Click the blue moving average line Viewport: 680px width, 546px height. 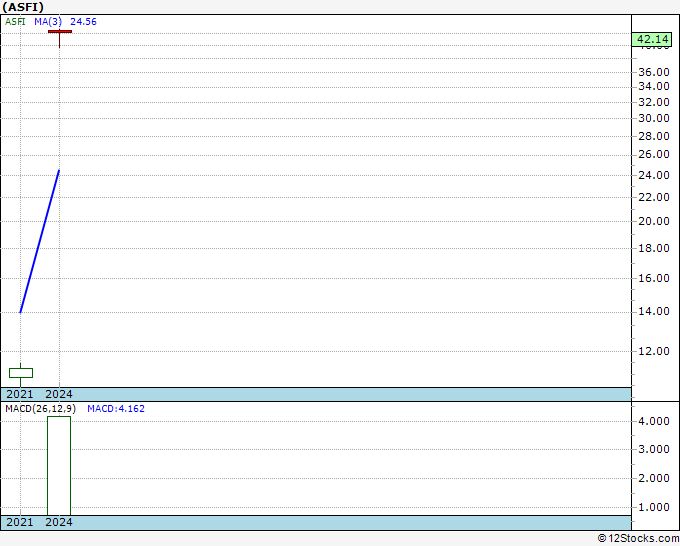click(x=40, y=241)
